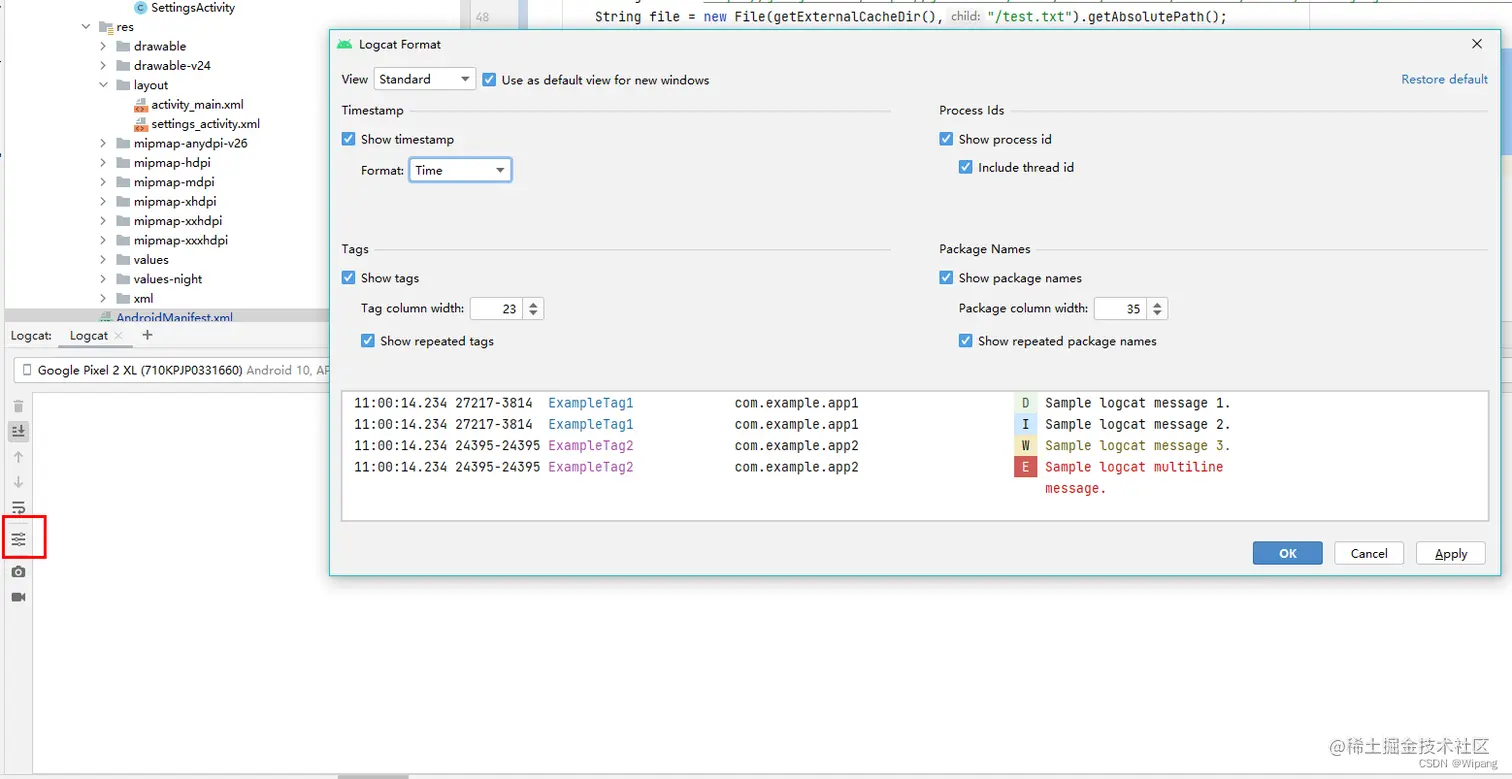
Task: Take a screenshot with the camera icon
Action: coord(18,572)
